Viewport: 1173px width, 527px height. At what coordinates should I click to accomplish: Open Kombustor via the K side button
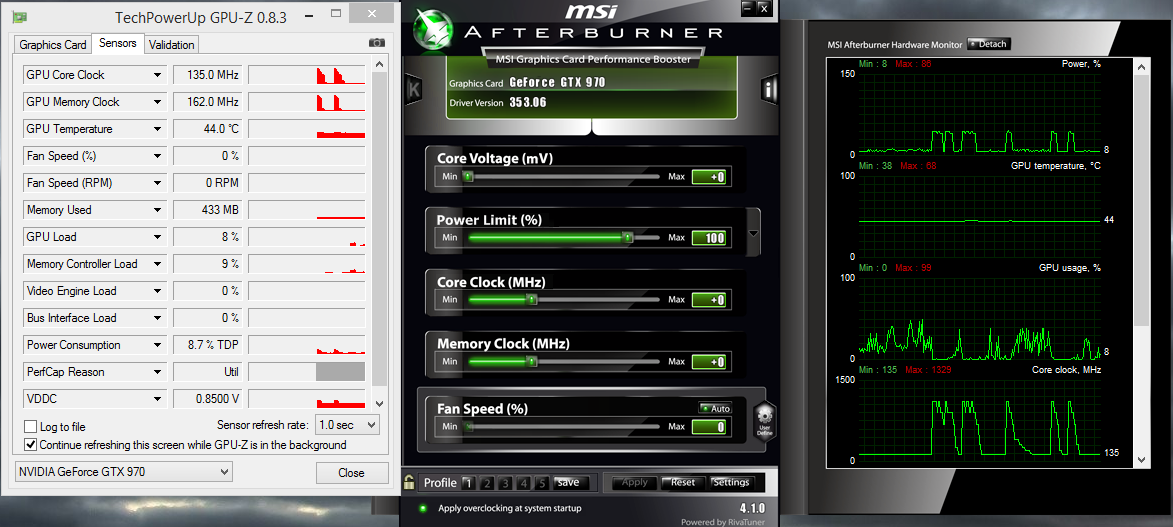click(x=412, y=91)
